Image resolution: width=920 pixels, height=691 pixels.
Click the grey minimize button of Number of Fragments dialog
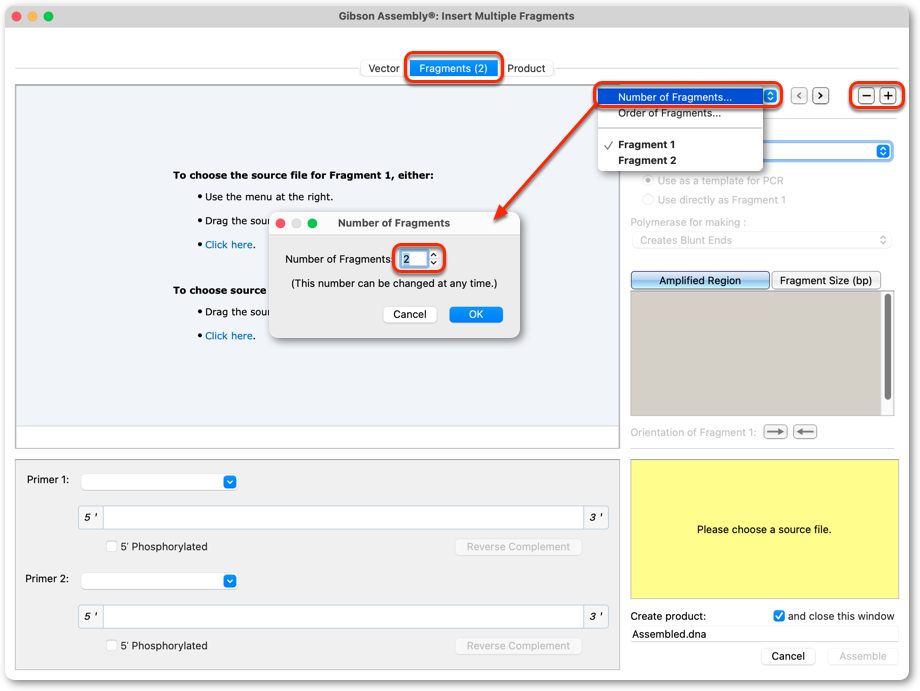[296, 223]
